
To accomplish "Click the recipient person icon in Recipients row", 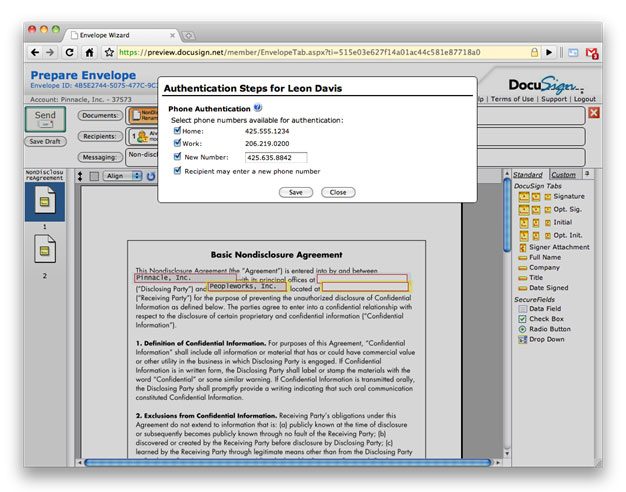I will (142, 137).
